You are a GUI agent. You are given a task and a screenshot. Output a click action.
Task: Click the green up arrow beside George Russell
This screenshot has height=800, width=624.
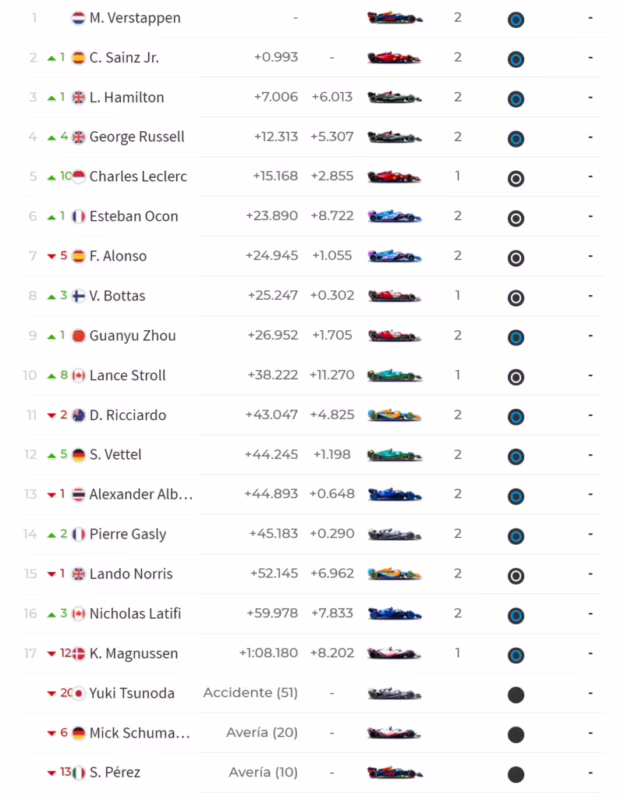point(51,137)
